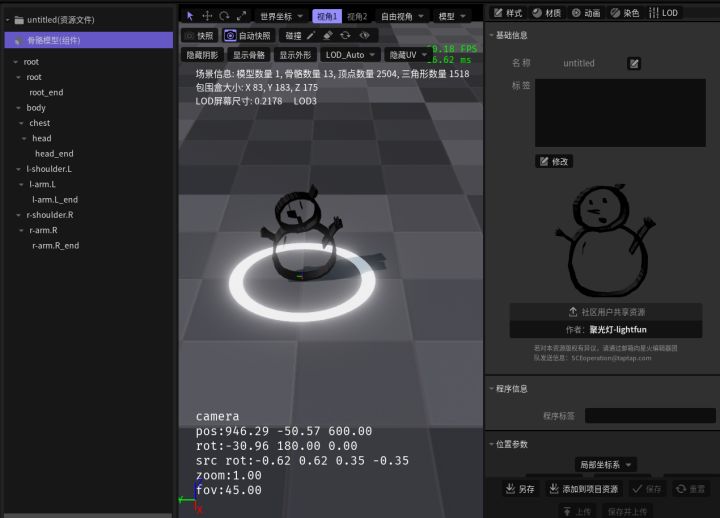720x518 pixels.
Task: Collapse the 基础信息 section
Action: 491,35
